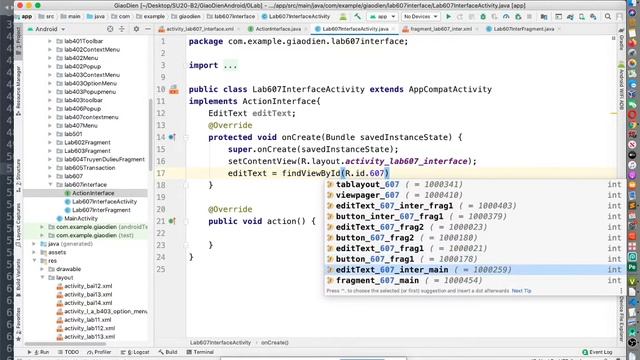Click the Attach Debugger to process icon

(x=518, y=17)
